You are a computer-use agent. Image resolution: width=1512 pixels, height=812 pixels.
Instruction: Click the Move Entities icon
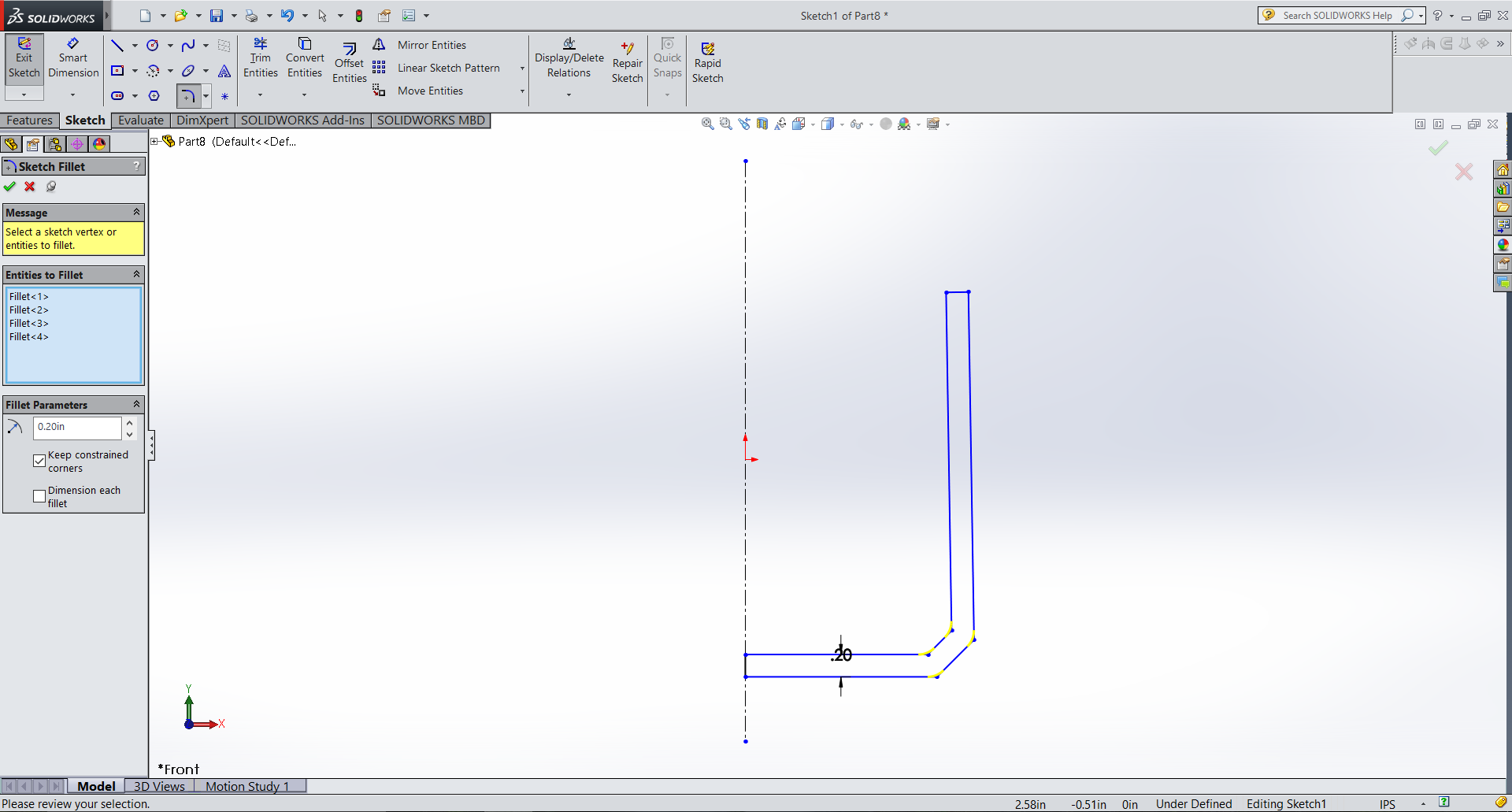[379, 90]
